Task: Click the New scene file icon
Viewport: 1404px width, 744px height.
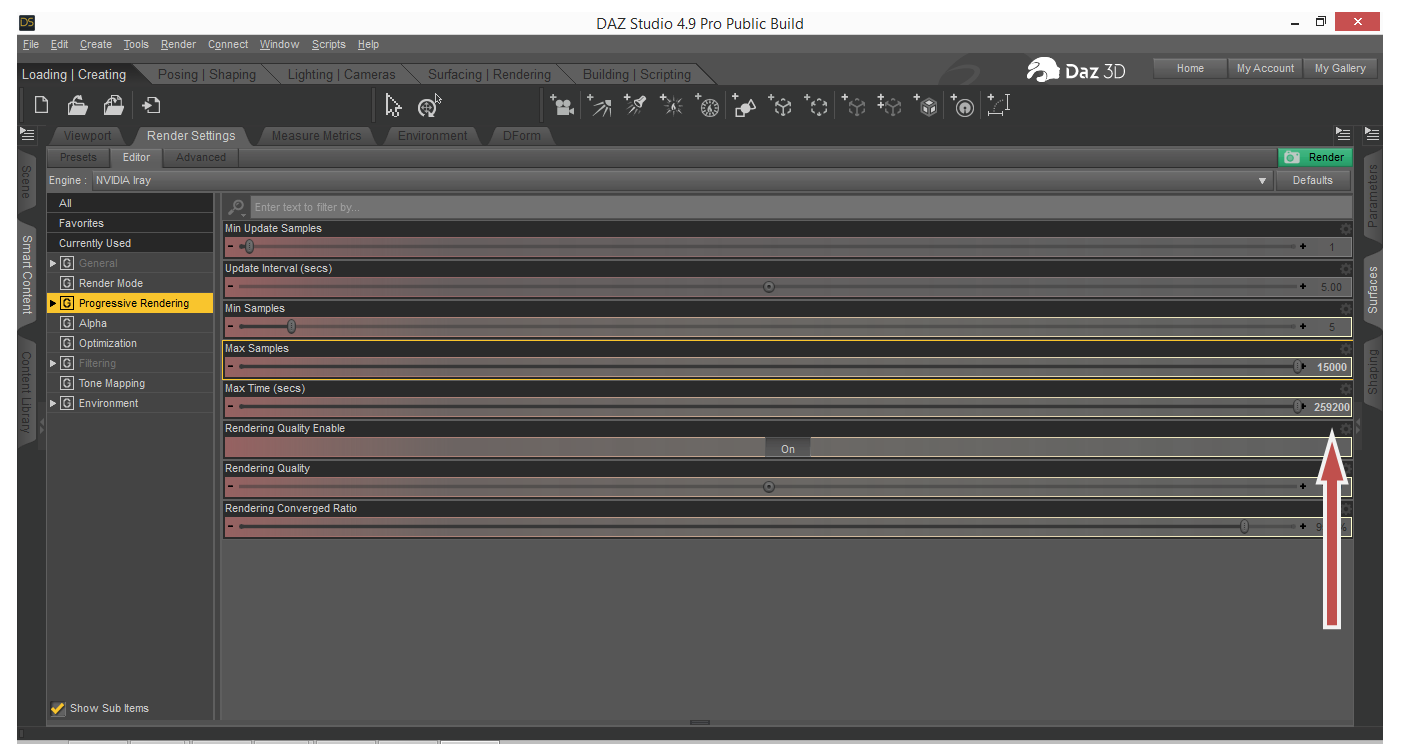Action: (x=42, y=105)
